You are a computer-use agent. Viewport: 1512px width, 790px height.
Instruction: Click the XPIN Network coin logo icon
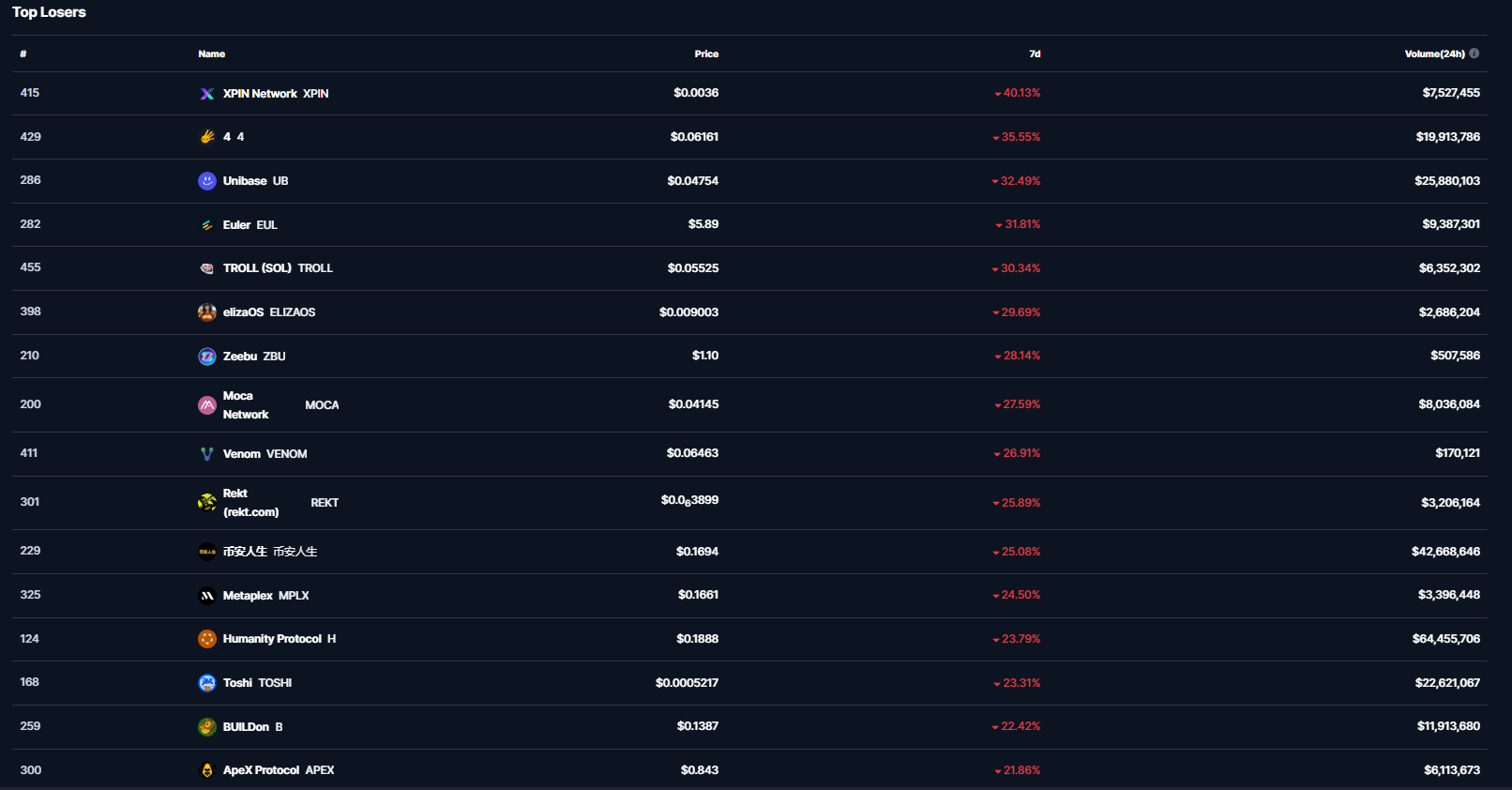[x=207, y=94]
